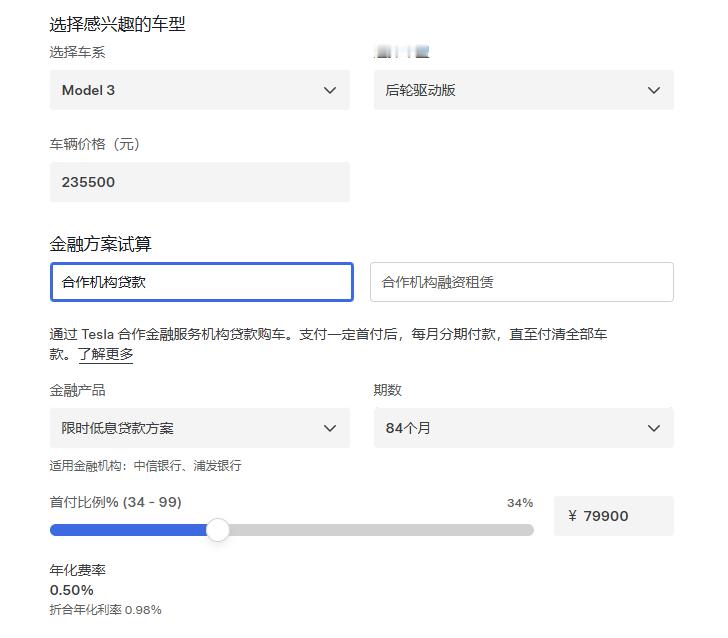Expand the 限时低息贷款方案 product dropdown
The height and width of the screenshot is (638, 728).
pos(200,428)
